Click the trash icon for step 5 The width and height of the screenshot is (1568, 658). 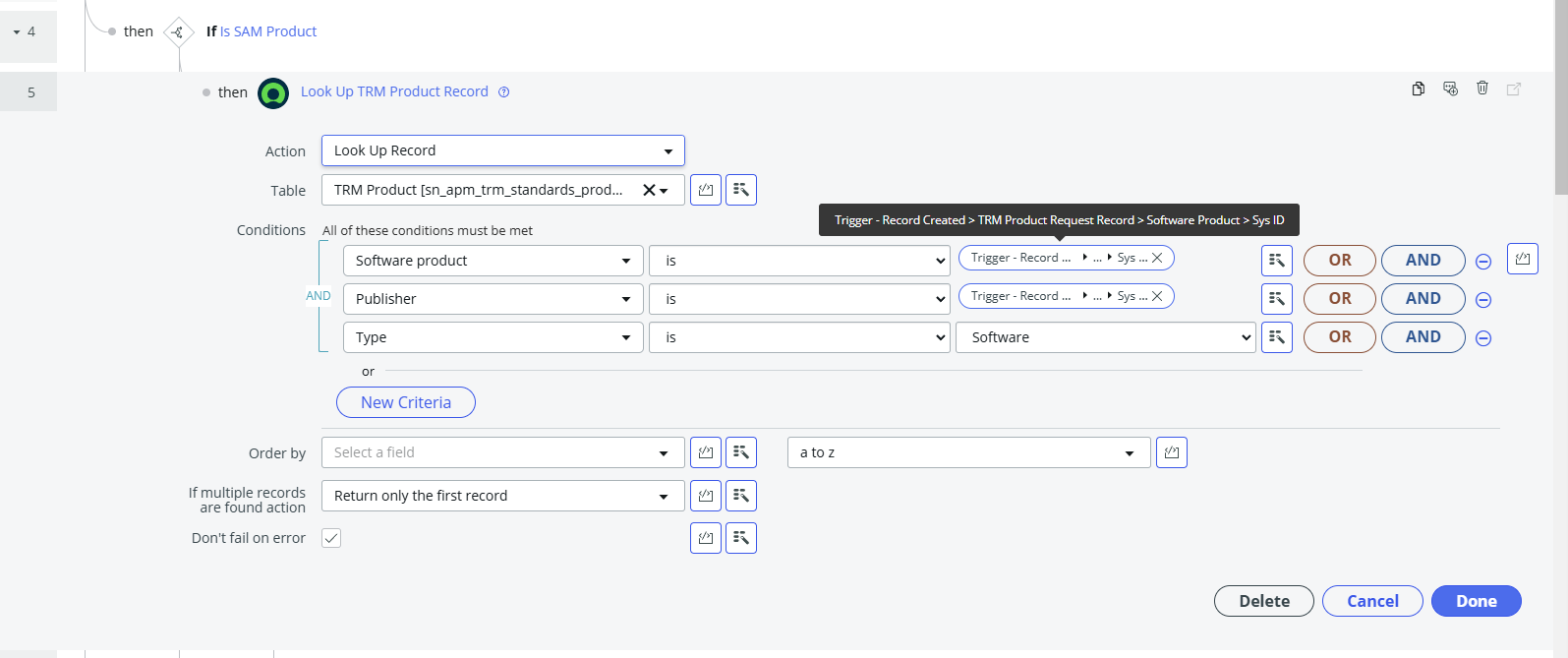[1482, 89]
